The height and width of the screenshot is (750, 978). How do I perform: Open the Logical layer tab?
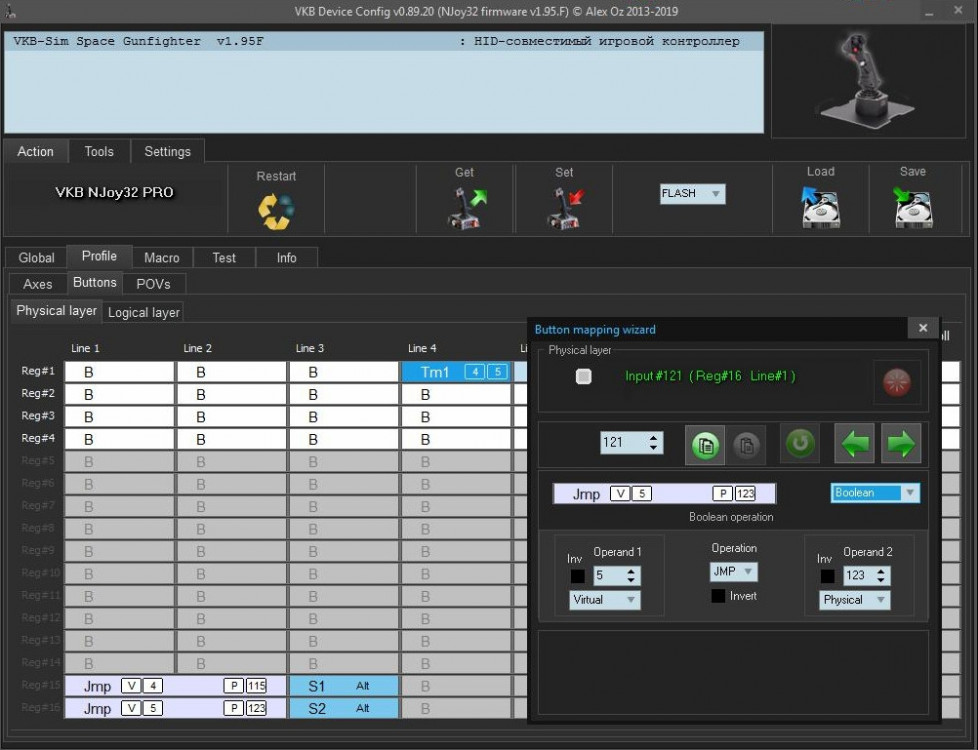coord(143,312)
